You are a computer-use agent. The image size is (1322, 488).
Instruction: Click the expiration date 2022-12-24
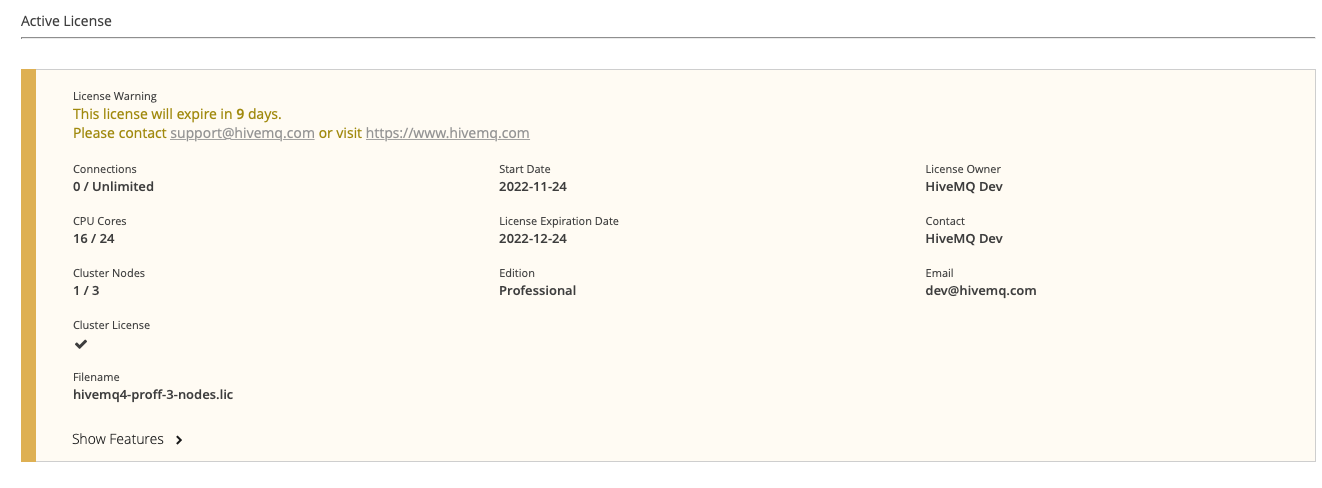[533, 239]
